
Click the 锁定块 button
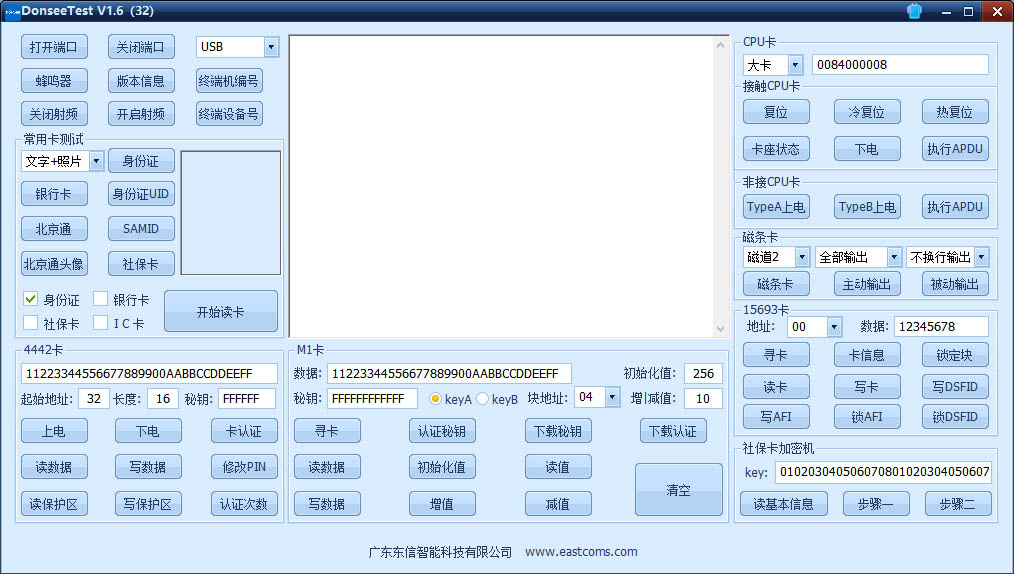(955, 355)
